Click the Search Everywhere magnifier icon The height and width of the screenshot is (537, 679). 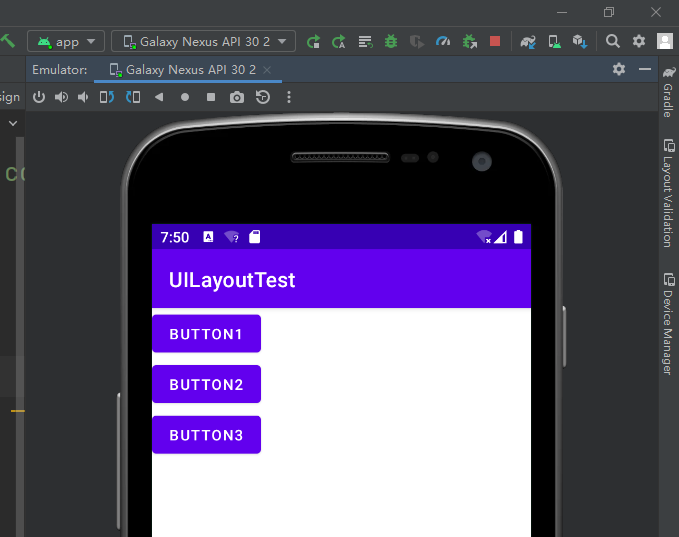pyautogui.click(x=612, y=41)
